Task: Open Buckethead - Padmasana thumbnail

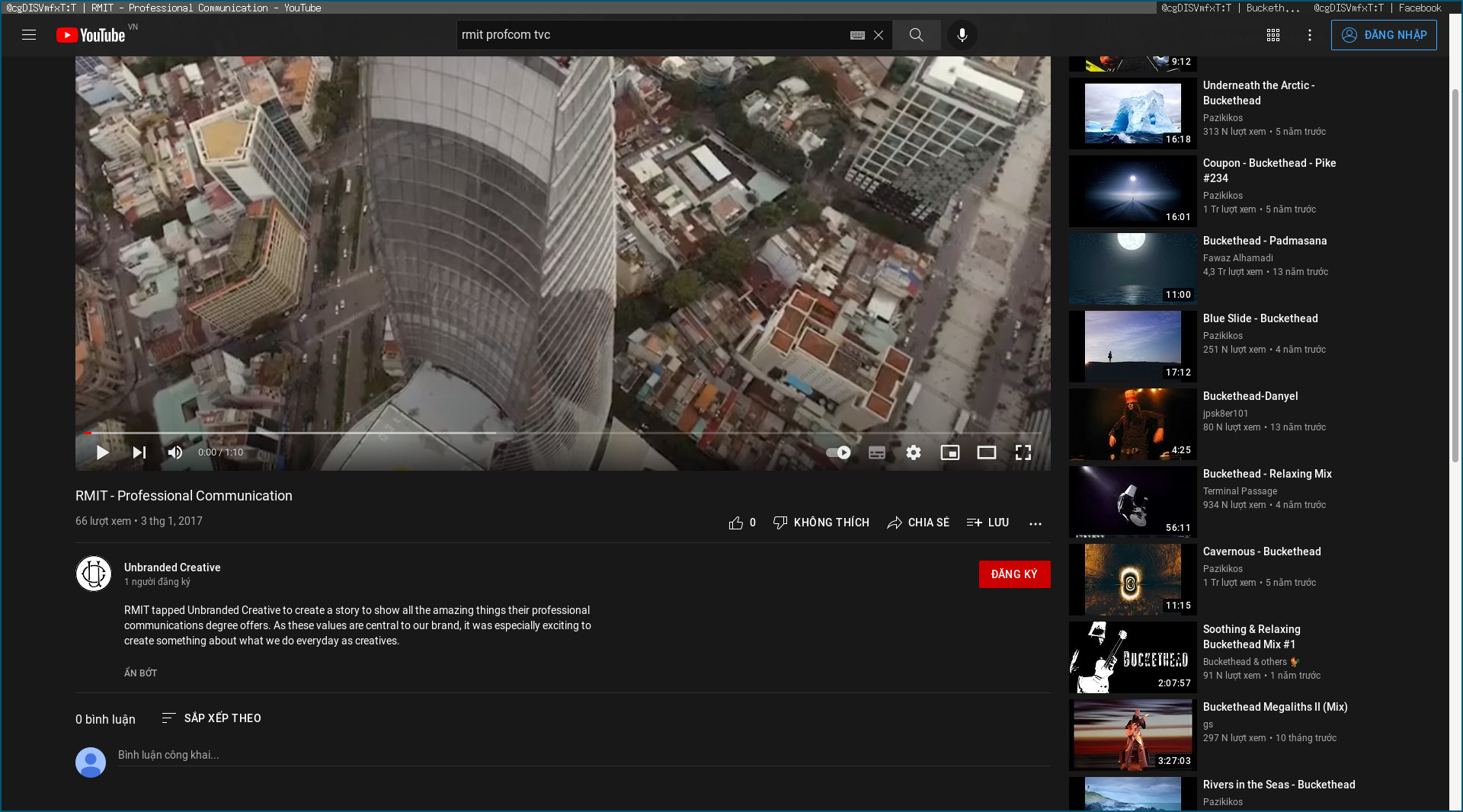Action: click(x=1133, y=269)
